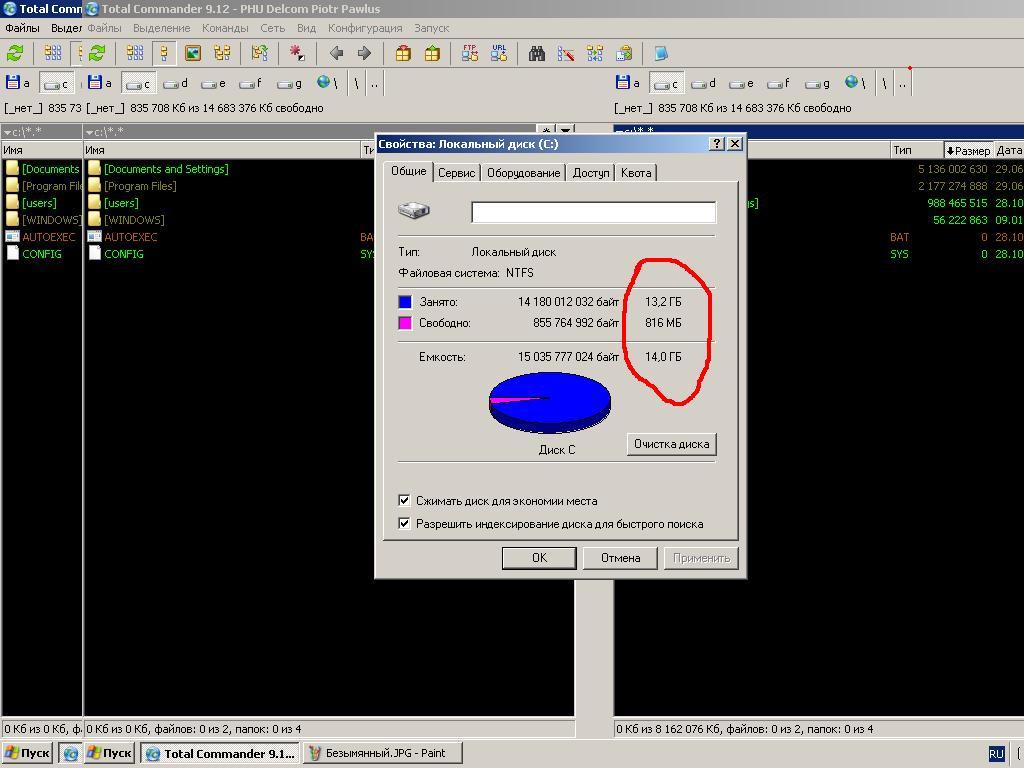This screenshot has width=1024, height=768.
Task: Sort by the Размер column header
Action: pyautogui.click(x=968, y=150)
